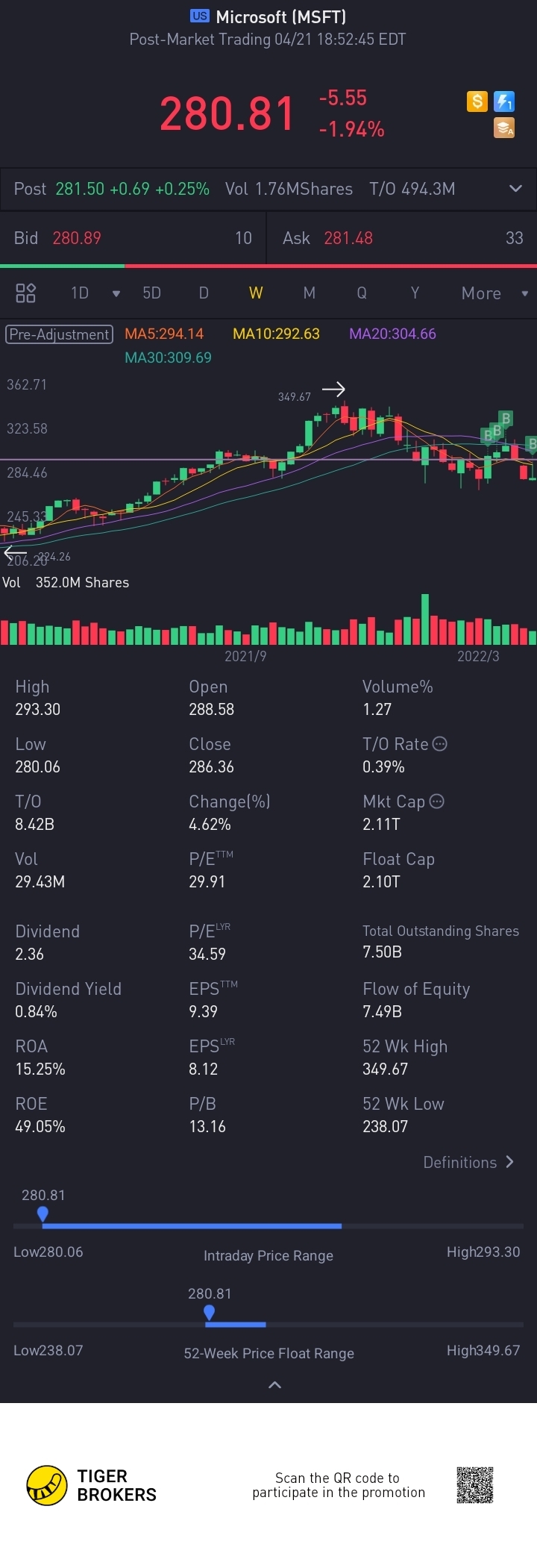Toggle the Pre-Adjustment price setting
Viewport: 537px width, 1568px height.
coord(59,334)
